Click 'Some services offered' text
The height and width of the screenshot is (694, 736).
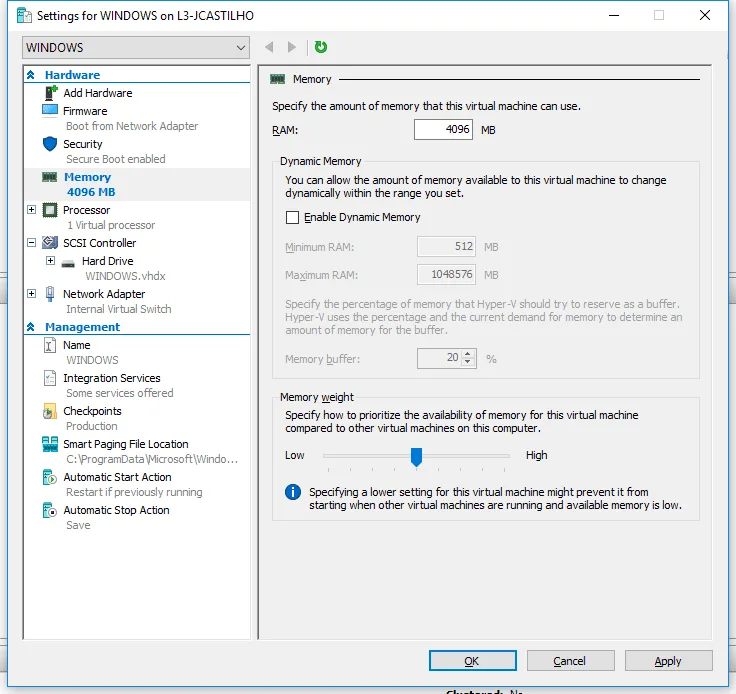pyautogui.click(x=120, y=393)
